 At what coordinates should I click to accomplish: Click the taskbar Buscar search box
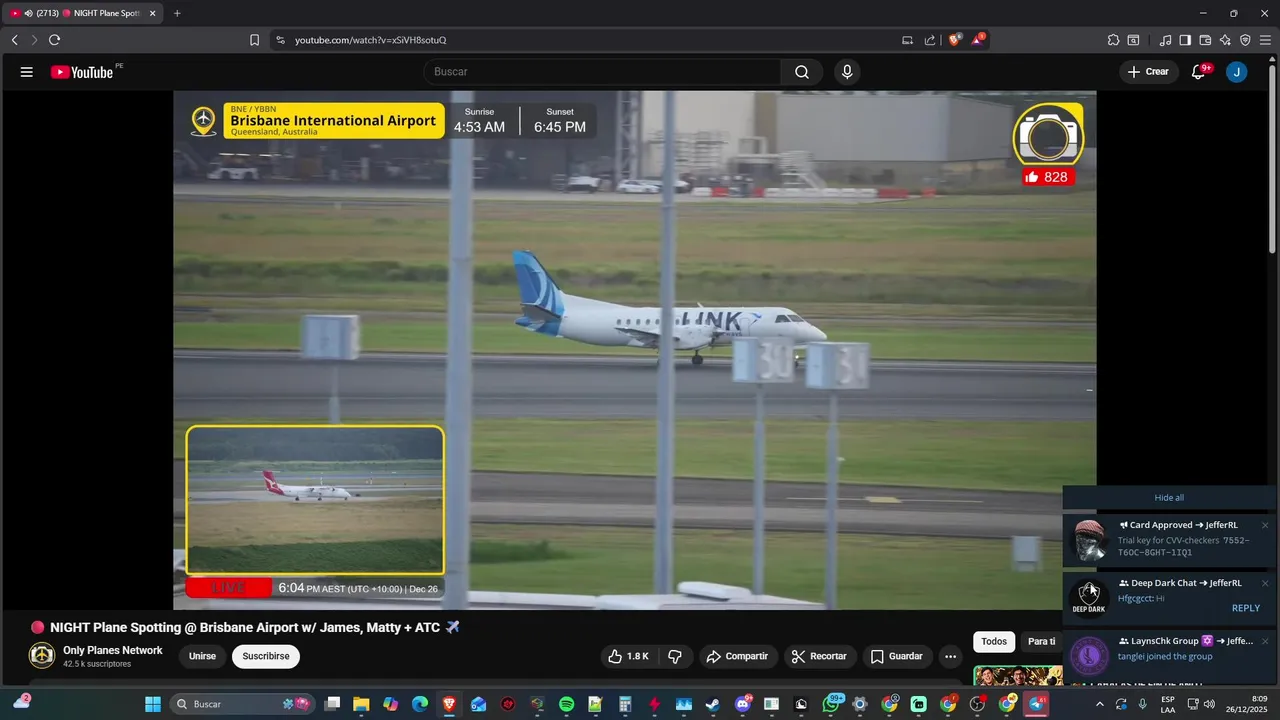pyautogui.click(x=241, y=704)
